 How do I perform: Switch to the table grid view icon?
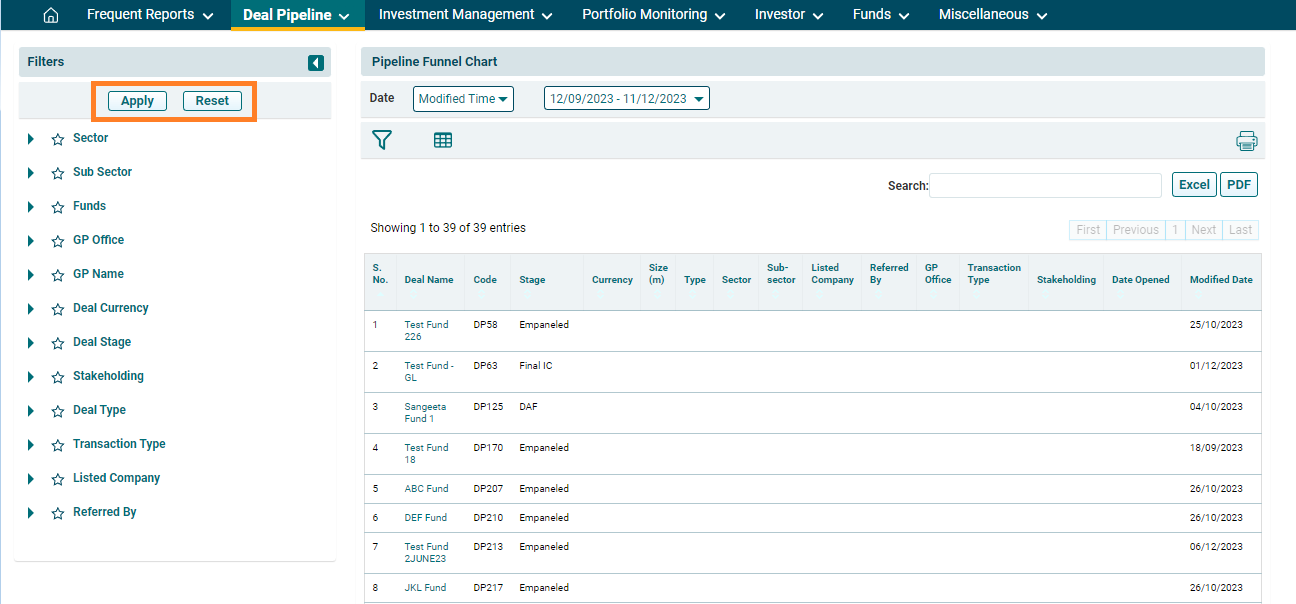point(443,141)
